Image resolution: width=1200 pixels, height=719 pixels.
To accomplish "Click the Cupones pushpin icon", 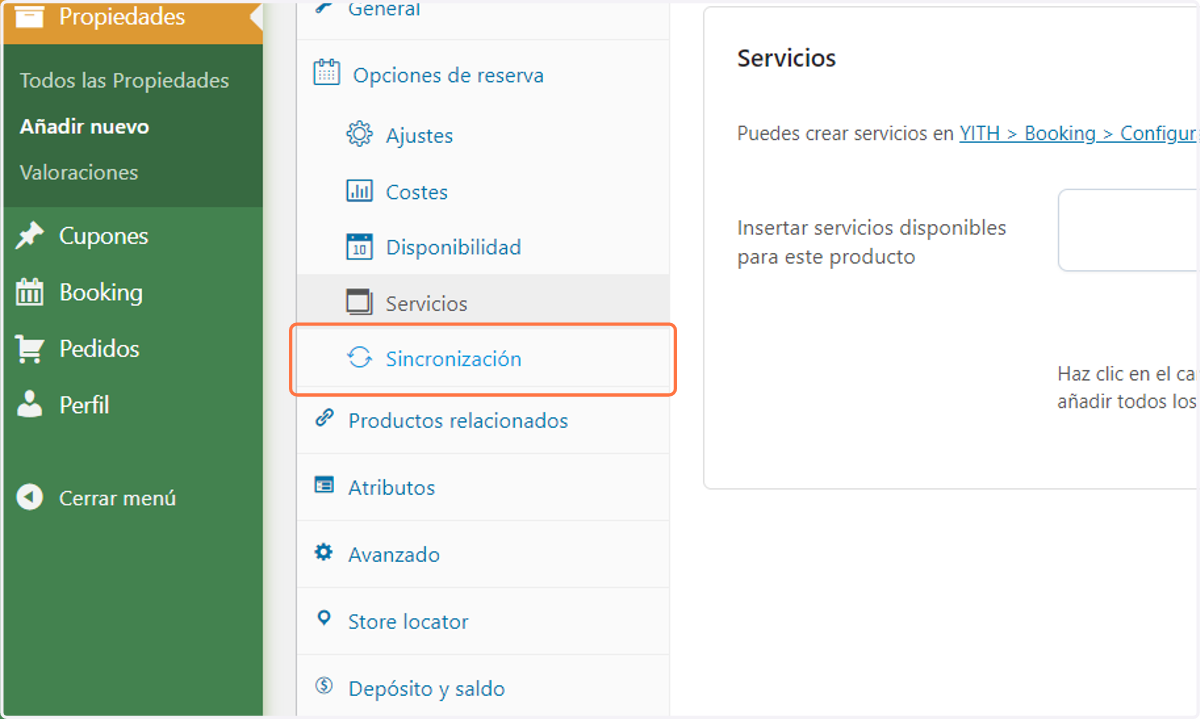I will point(30,236).
